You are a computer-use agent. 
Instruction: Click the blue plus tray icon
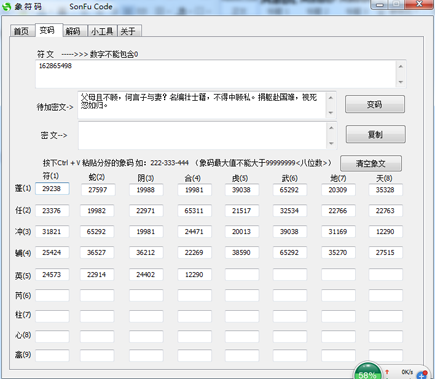[422, 375]
